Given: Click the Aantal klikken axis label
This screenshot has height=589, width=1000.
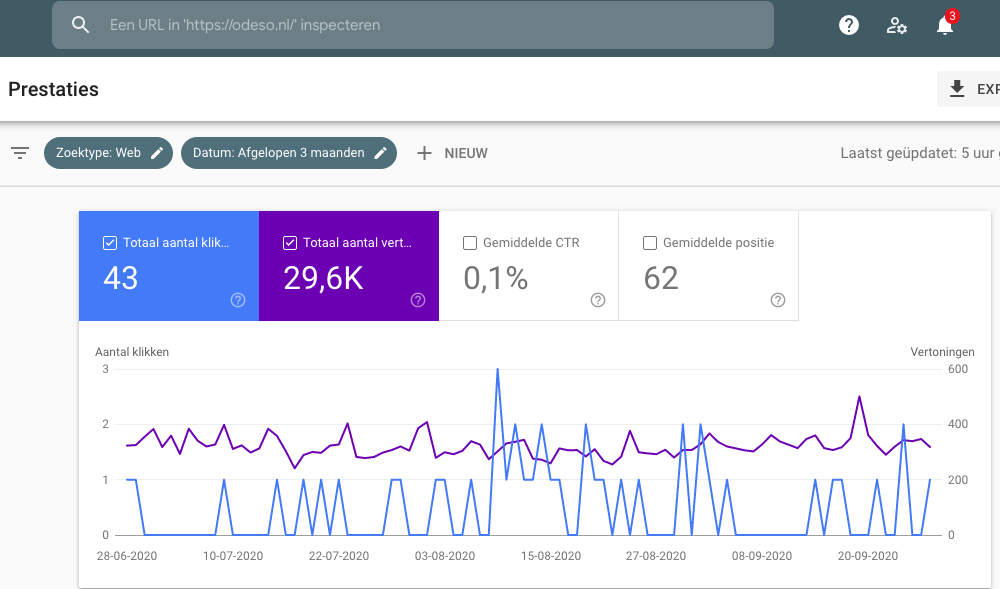Looking at the screenshot, I should click(x=132, y=352).
